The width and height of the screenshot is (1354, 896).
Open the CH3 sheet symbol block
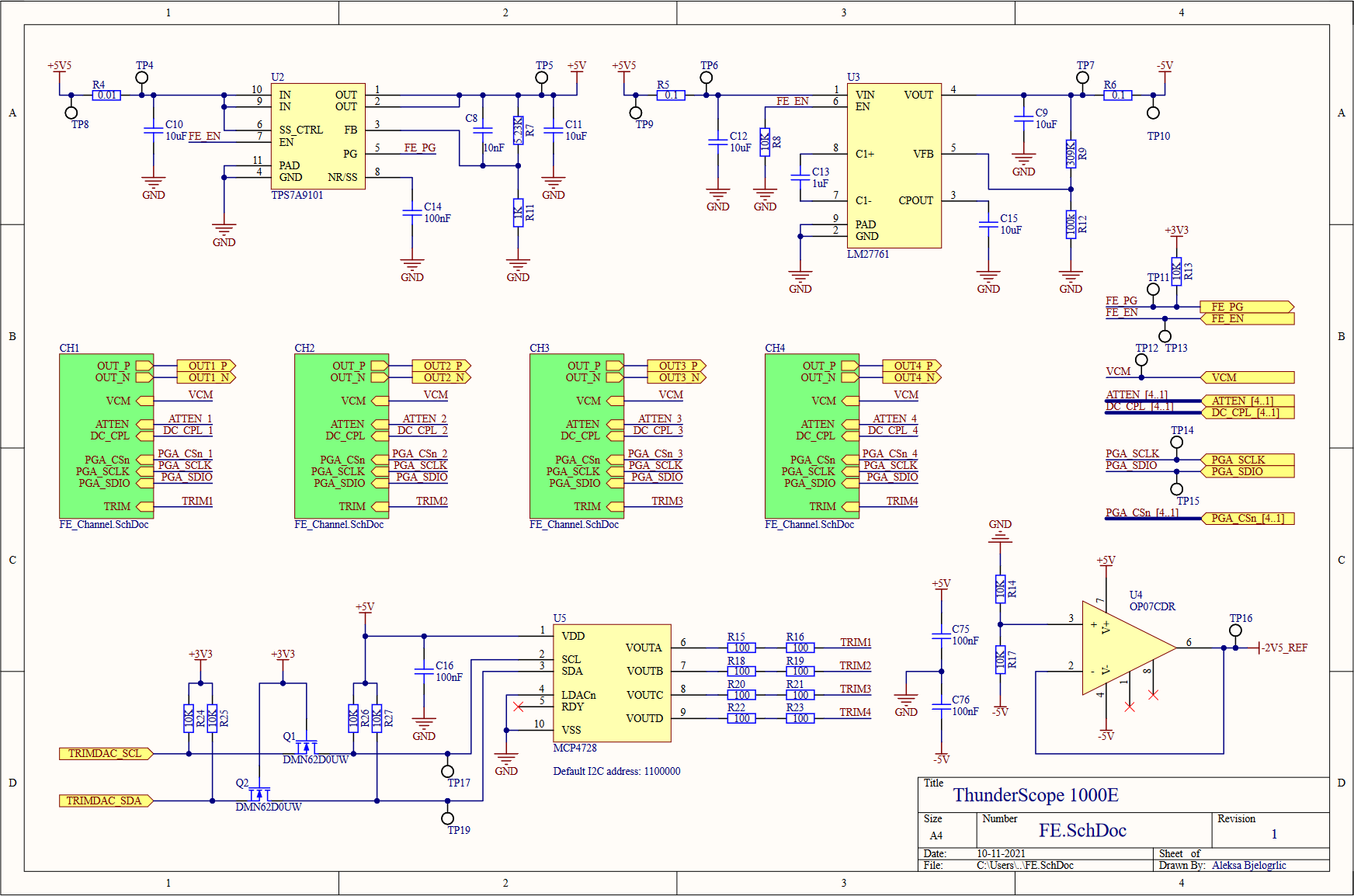point(577,436)
